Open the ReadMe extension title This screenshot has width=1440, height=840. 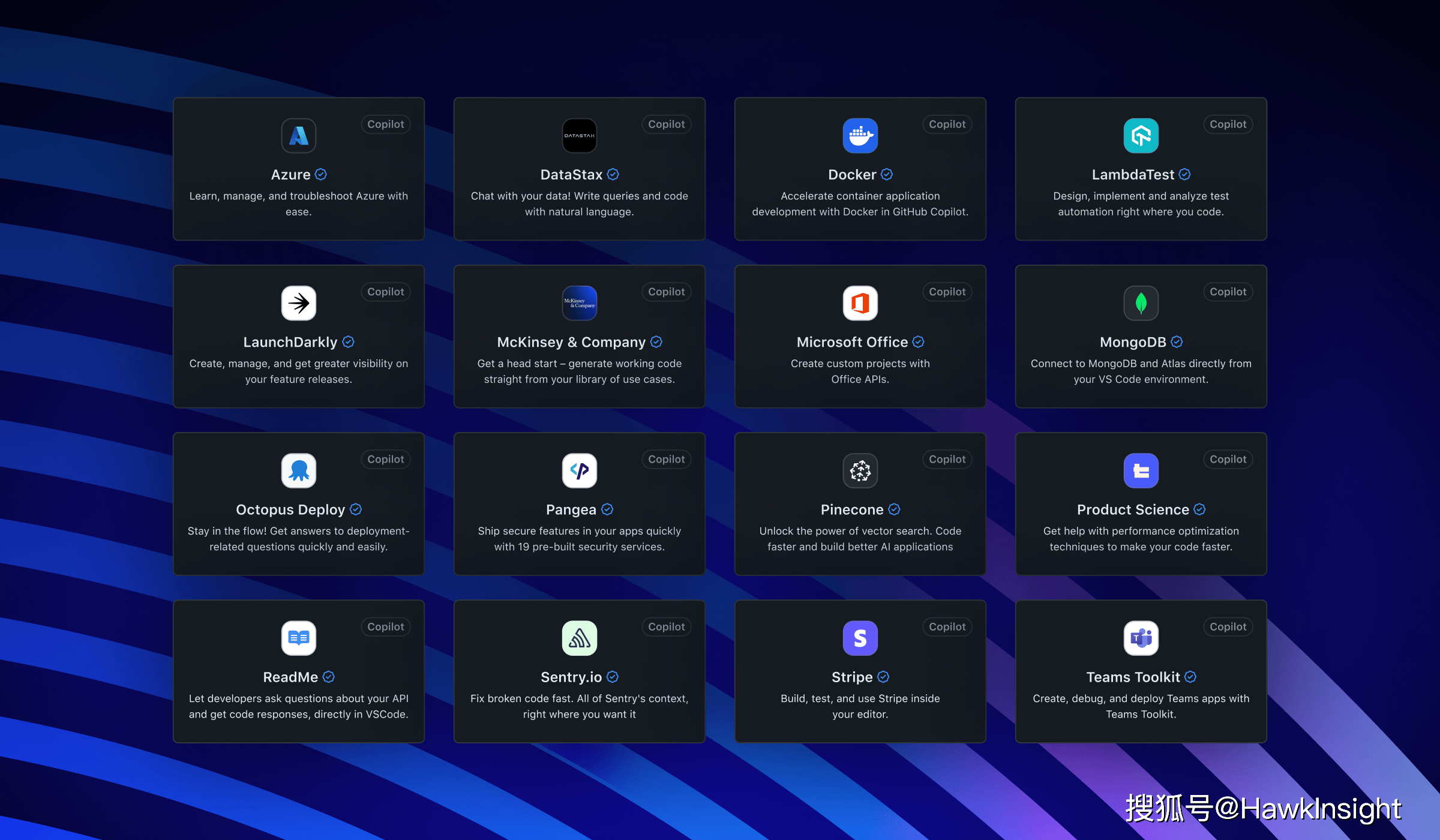tap(290, 677)
